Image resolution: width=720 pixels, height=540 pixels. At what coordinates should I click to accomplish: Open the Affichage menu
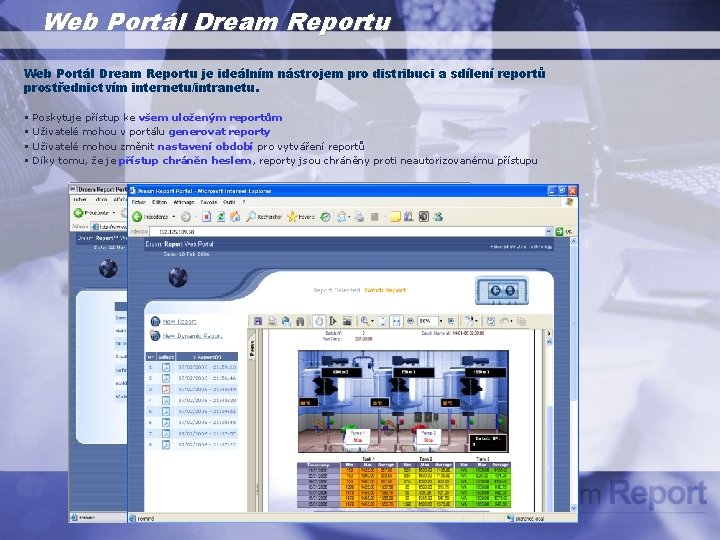[184, 202]
